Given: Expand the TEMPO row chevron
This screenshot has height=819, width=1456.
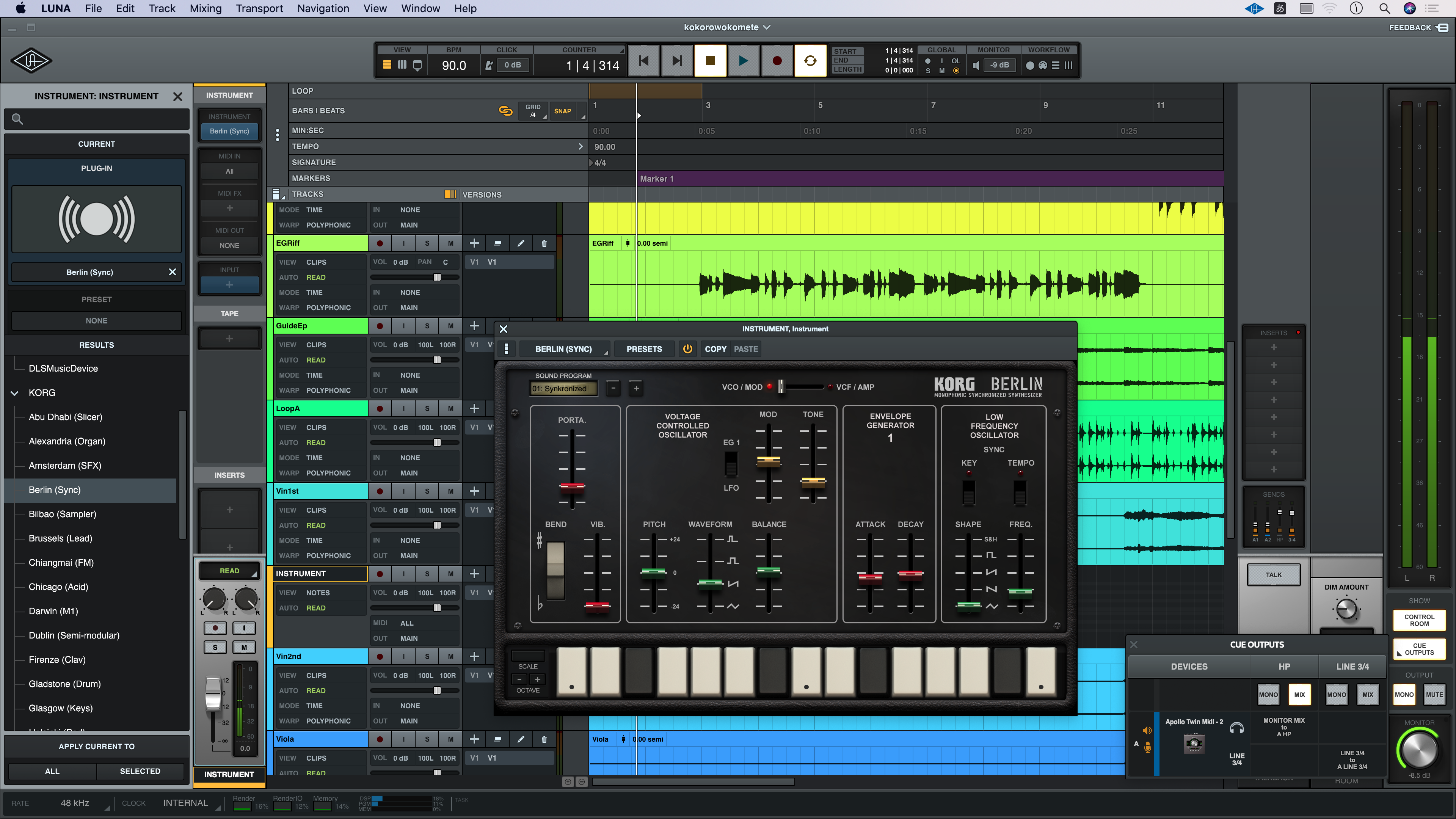Looking at the screenshot, I should point(581,146).
